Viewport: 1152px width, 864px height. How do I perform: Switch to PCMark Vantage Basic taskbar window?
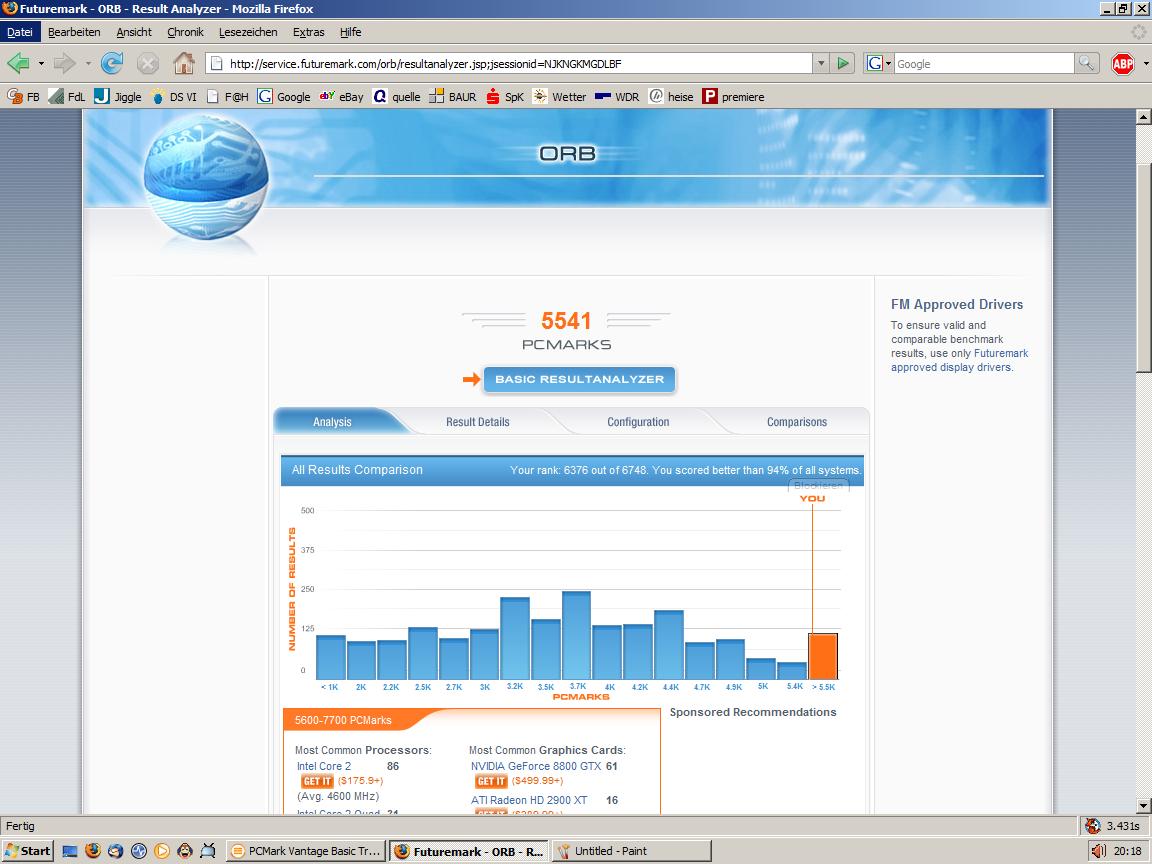(x=305, y=851)
